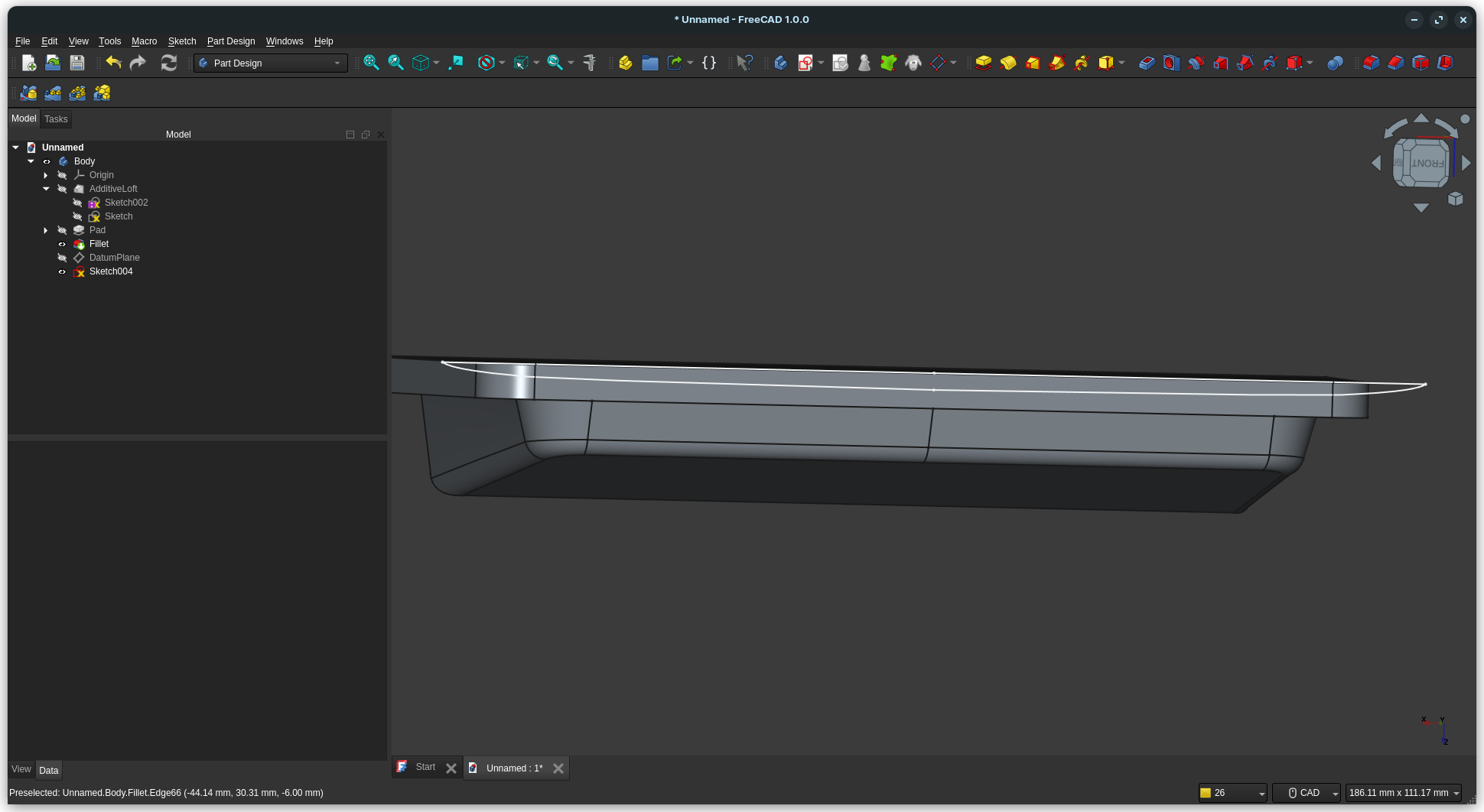The height and width of the screenshot is (812, 1484).
Task: Show the hidden DatumPlane via eye icon
Action: [62, 258]
